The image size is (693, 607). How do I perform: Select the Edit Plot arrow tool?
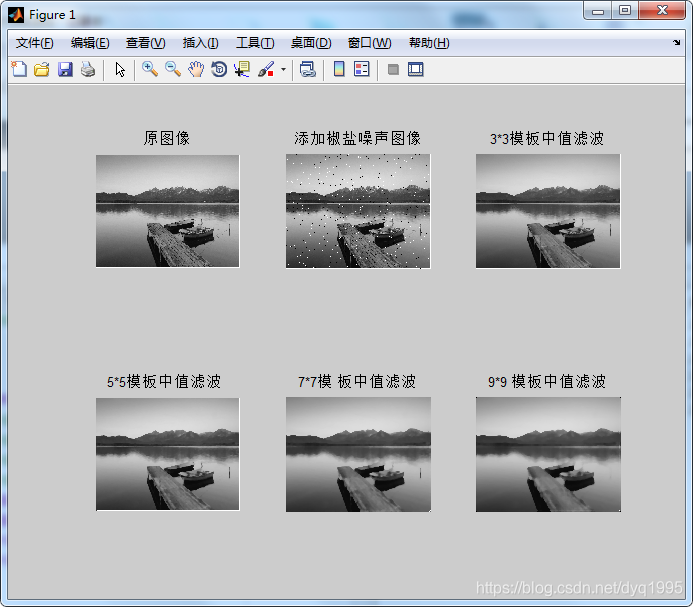tap(120, 69)
